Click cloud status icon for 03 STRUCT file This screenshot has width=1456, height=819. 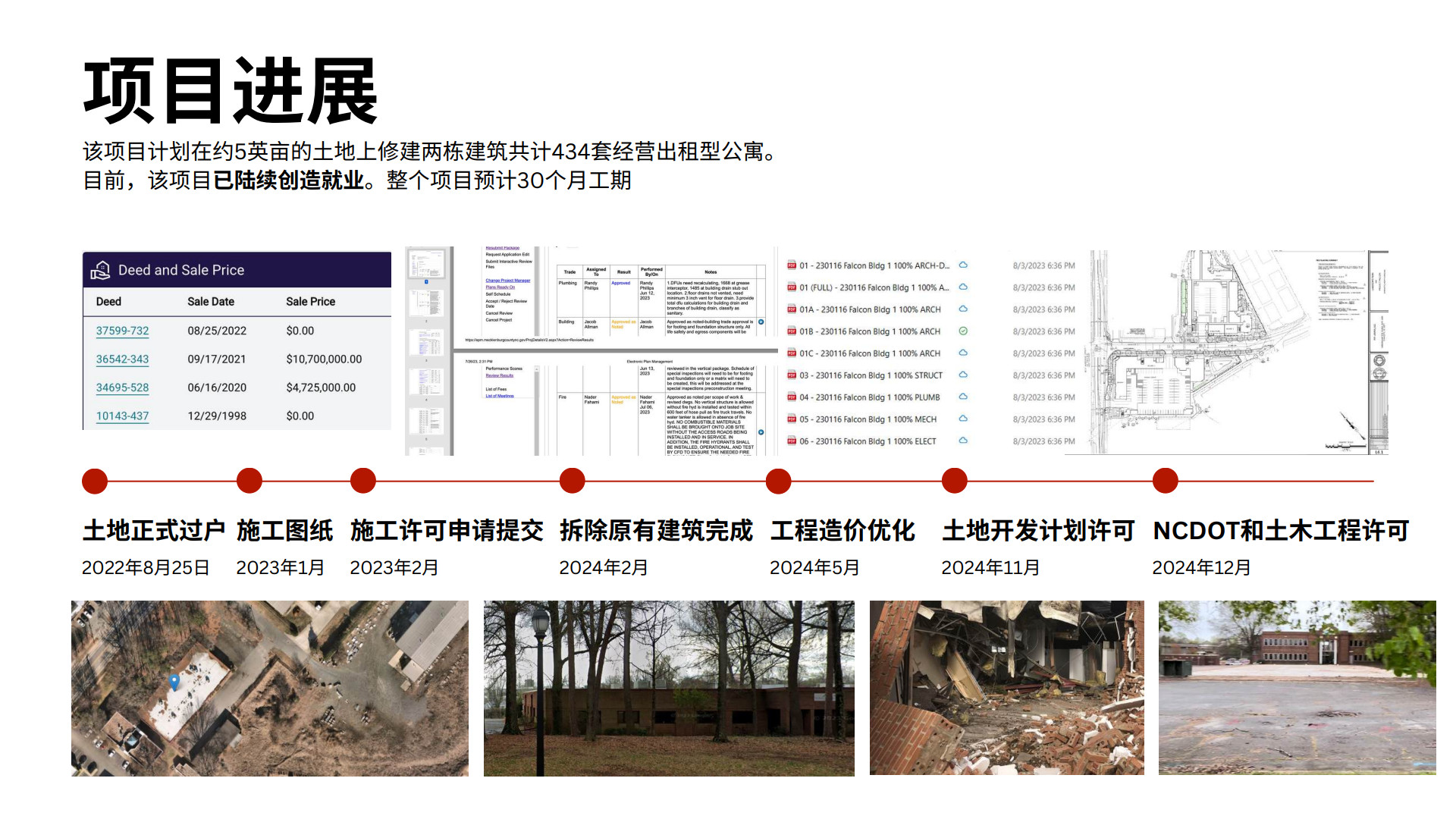(x=963, y=375)
